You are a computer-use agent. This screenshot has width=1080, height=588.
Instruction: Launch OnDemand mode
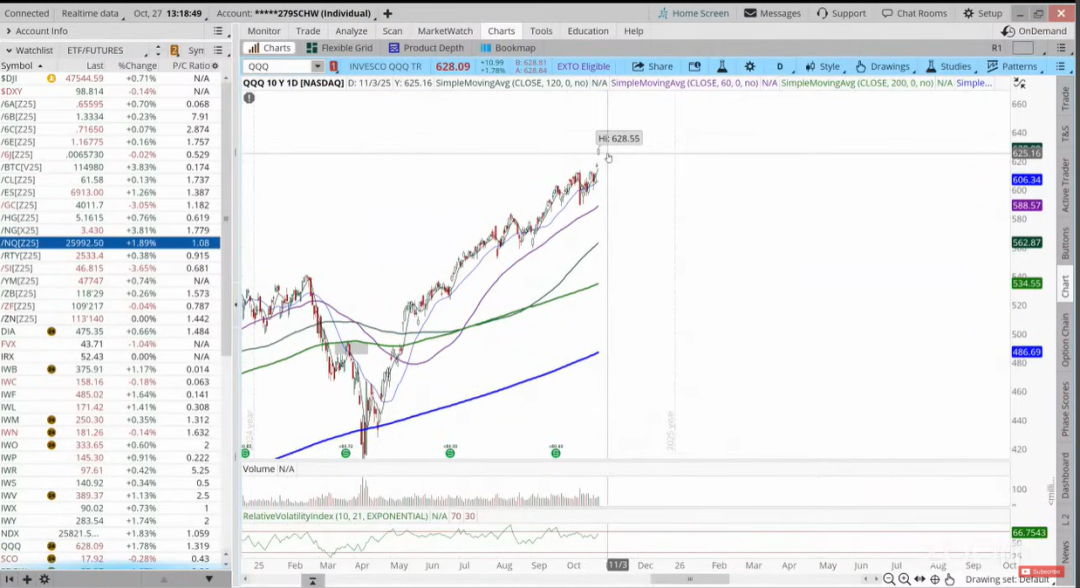[1034, 31]
